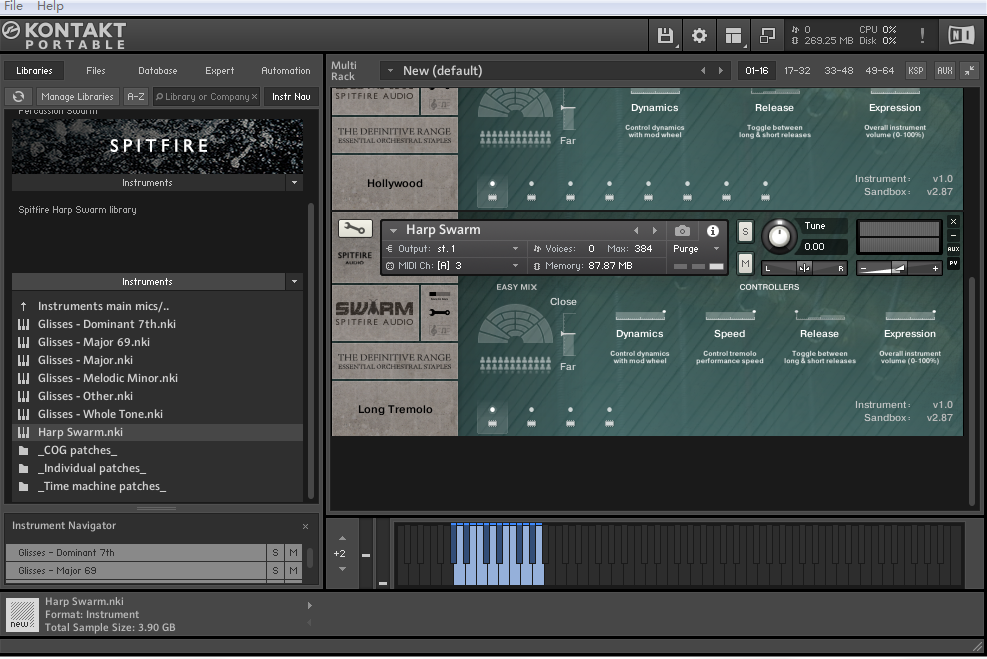This screenshot has width=987, height=659.
Task: Switch to the Expert tab
Action: coord(220,70)
